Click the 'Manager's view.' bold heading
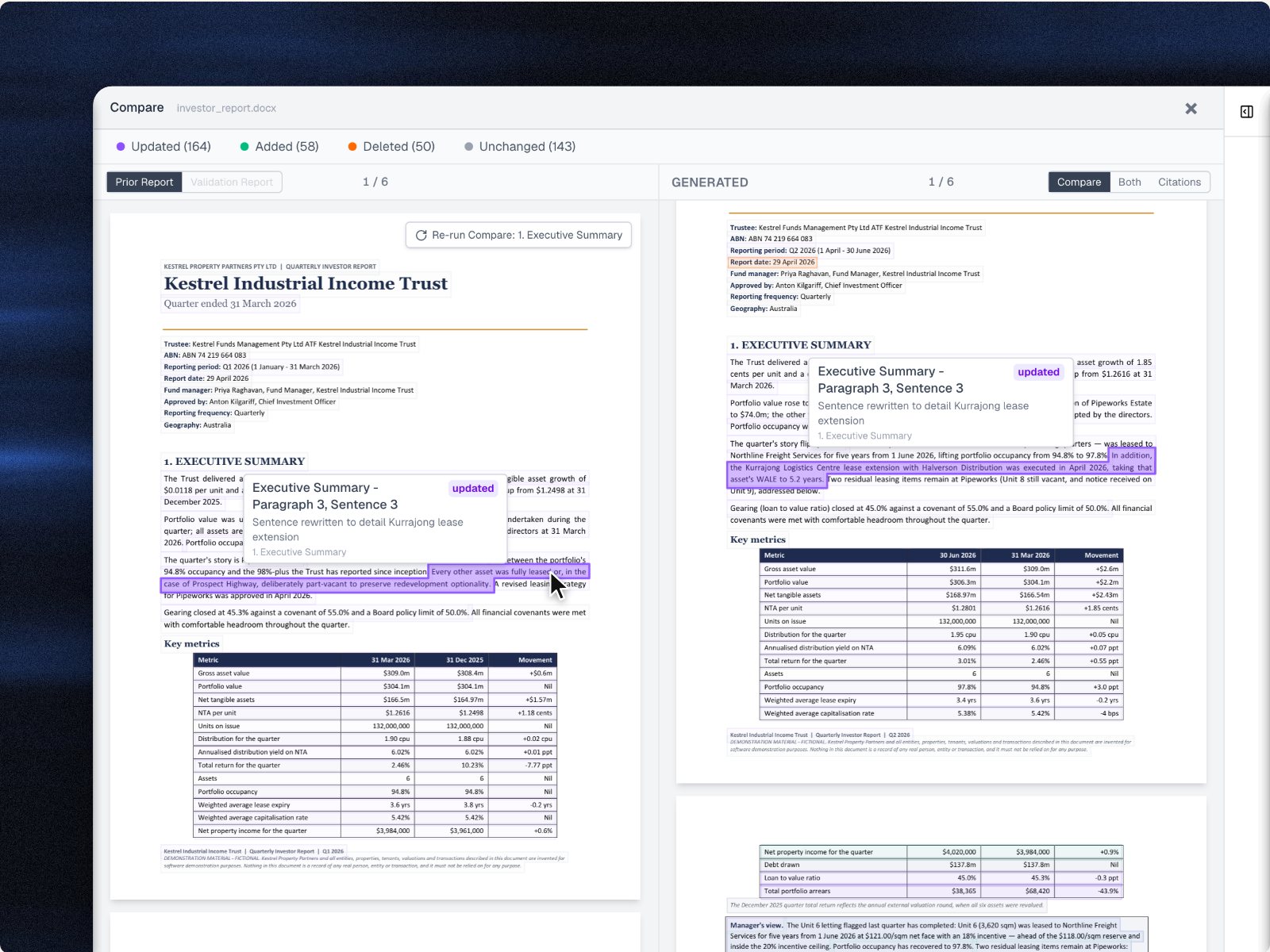 pyautogui.click(x=756, y=925)
